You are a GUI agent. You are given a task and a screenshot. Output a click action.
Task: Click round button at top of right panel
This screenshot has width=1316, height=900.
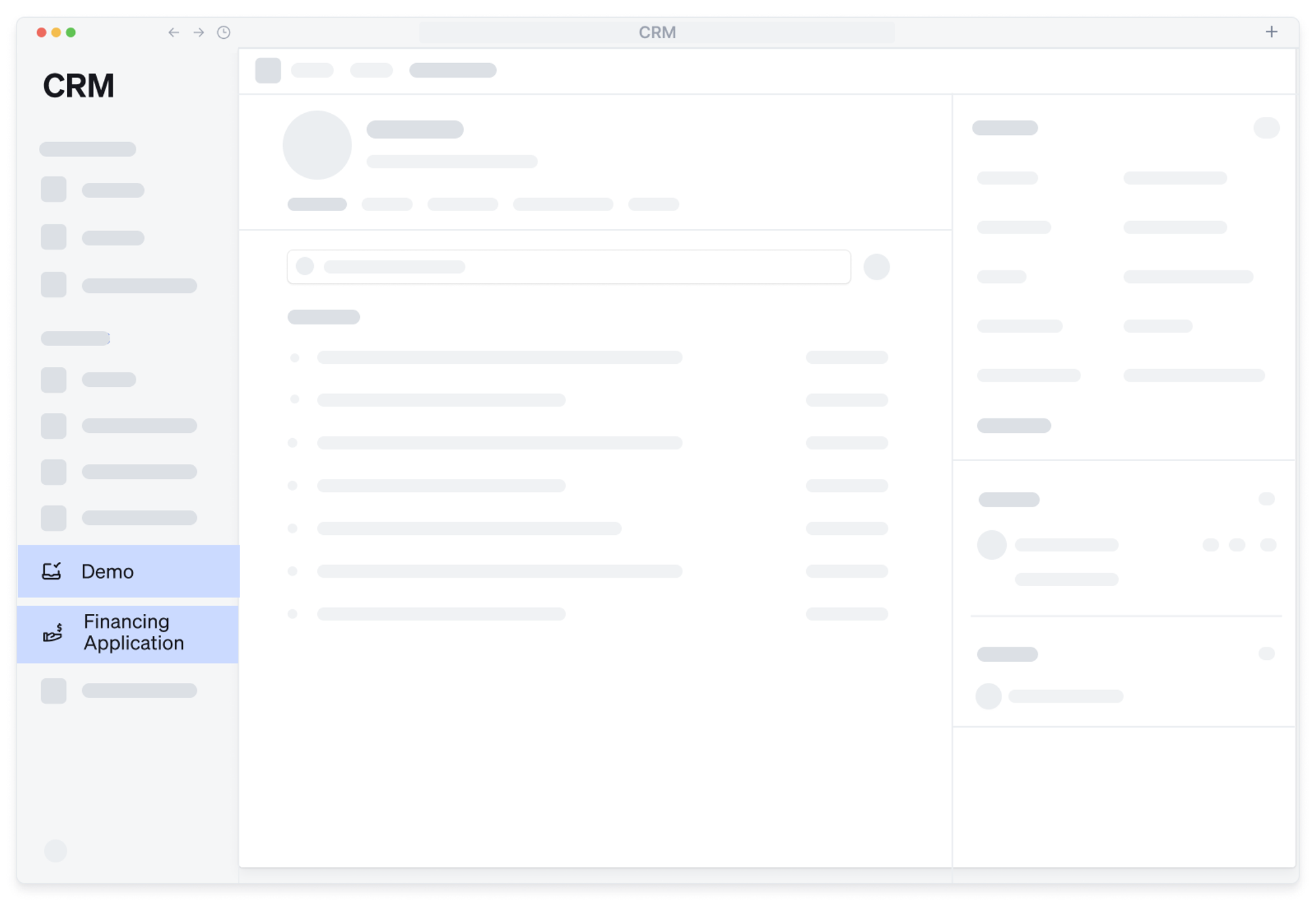pos(1266,128)
